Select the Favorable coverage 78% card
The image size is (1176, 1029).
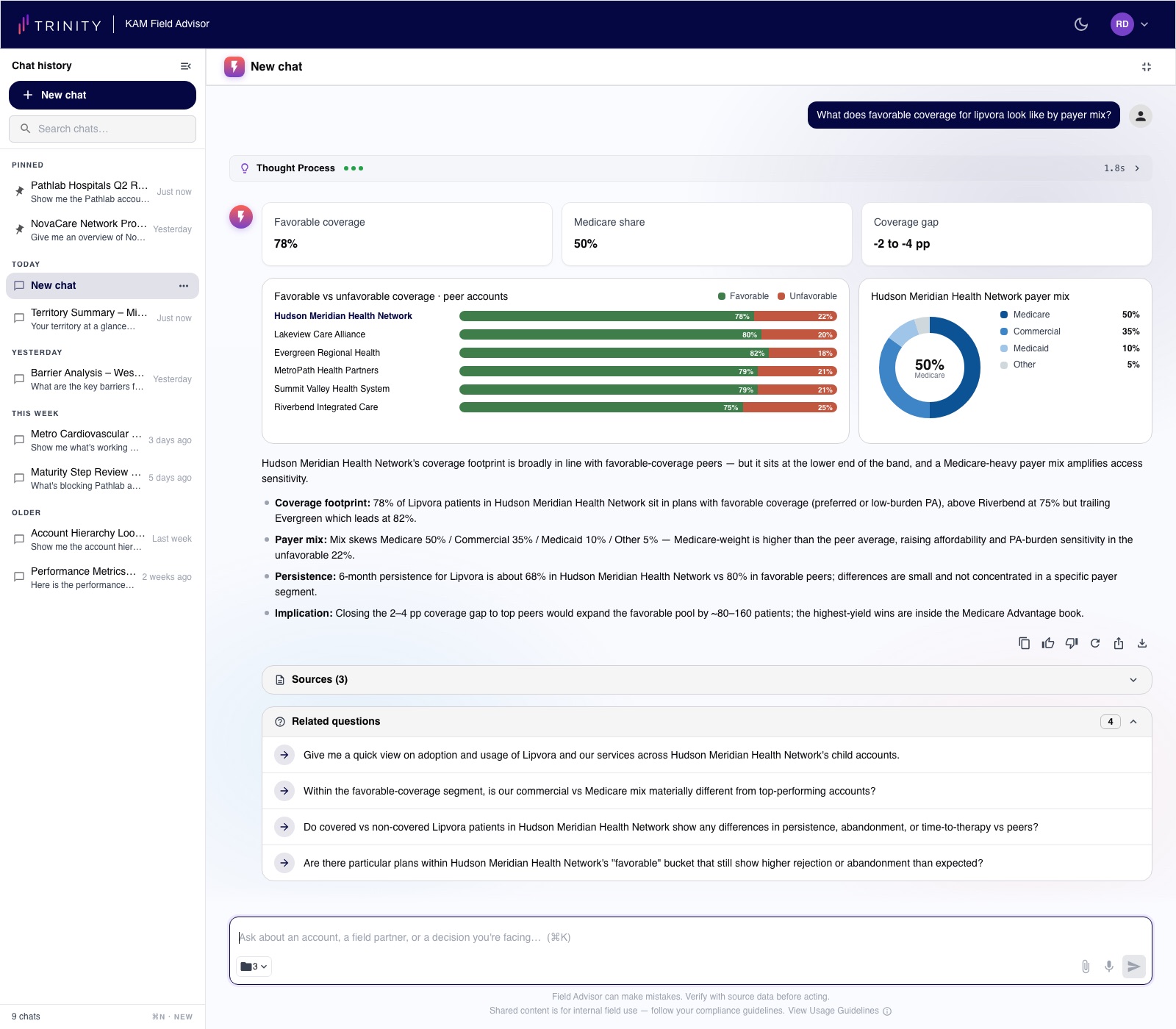407,234
